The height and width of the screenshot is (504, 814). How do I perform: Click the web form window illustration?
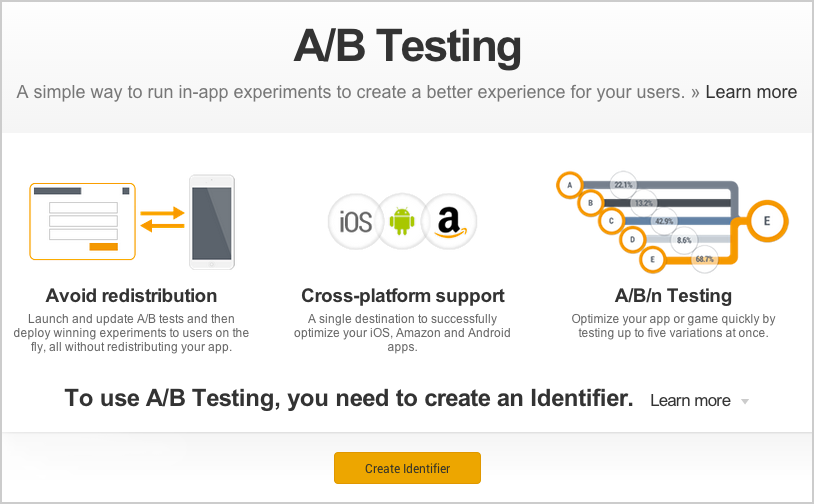point(83,221)
